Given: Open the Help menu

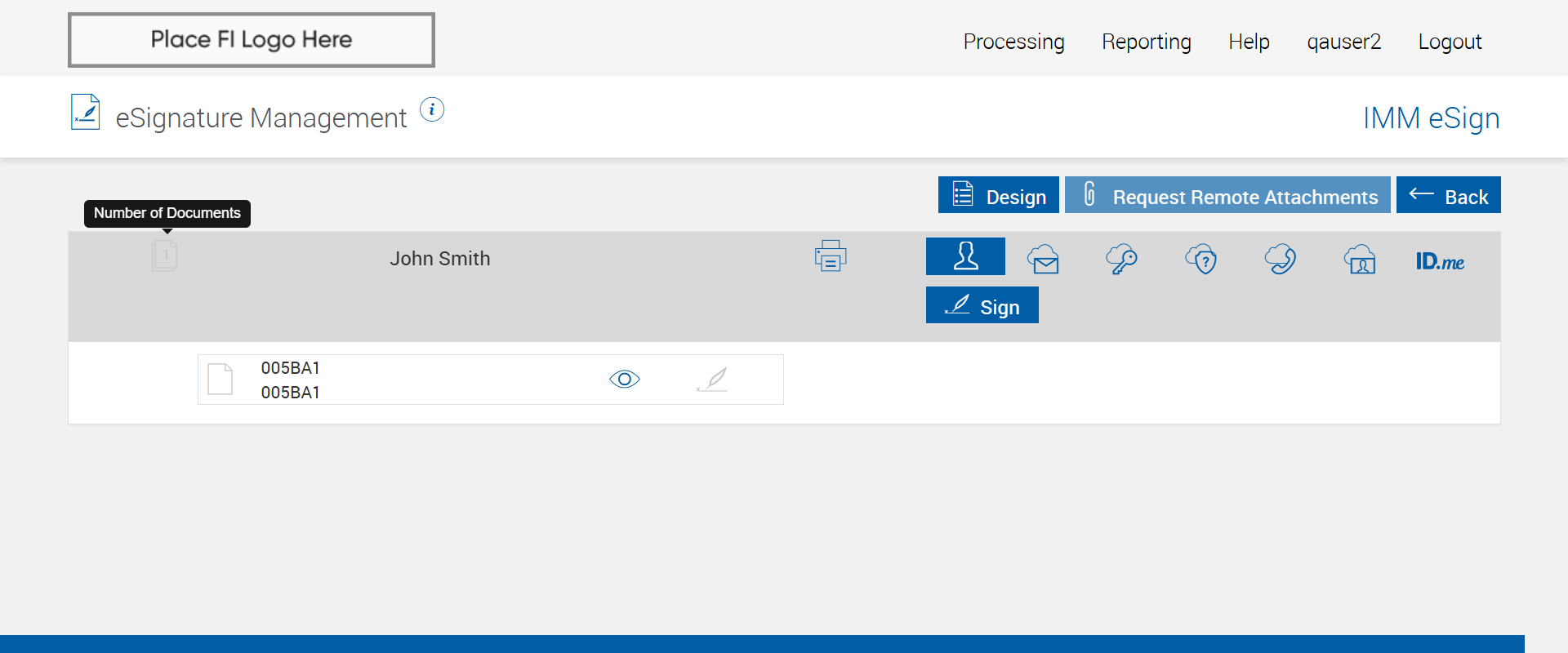Looking at the screenshot, I should (1249, 42).
